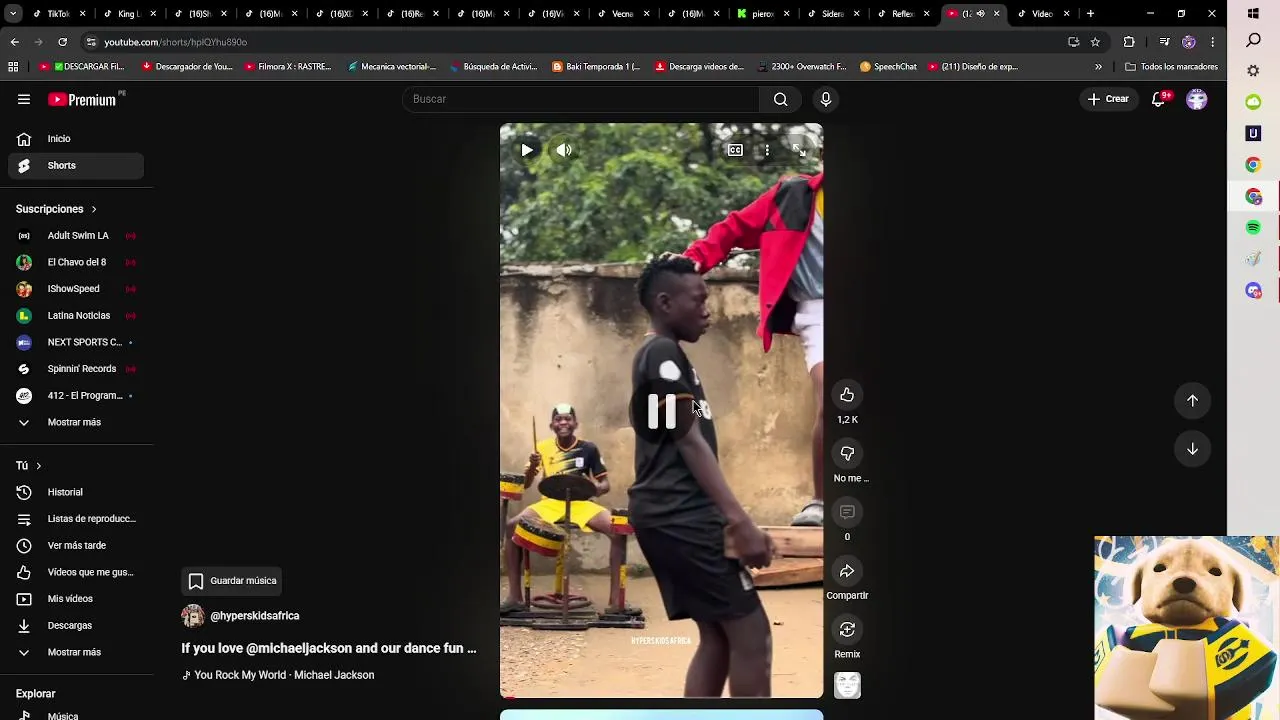Dislike the short with thumbs down

pos(847,453)
